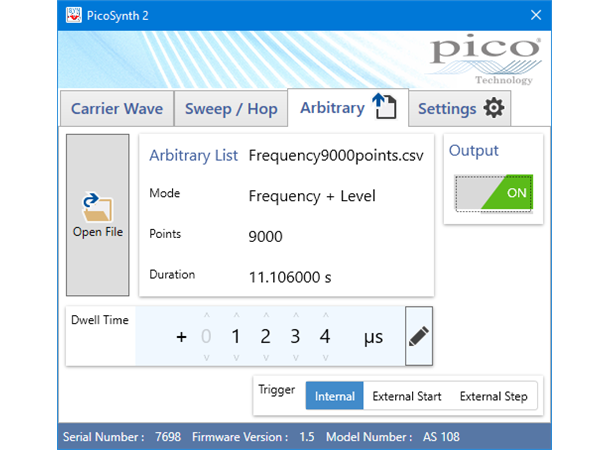The height and width of the screenshot is (450, 610).
Task: Click the Mode value Frequency + Level
Action: pyautogui.click(x=312, y=196)
